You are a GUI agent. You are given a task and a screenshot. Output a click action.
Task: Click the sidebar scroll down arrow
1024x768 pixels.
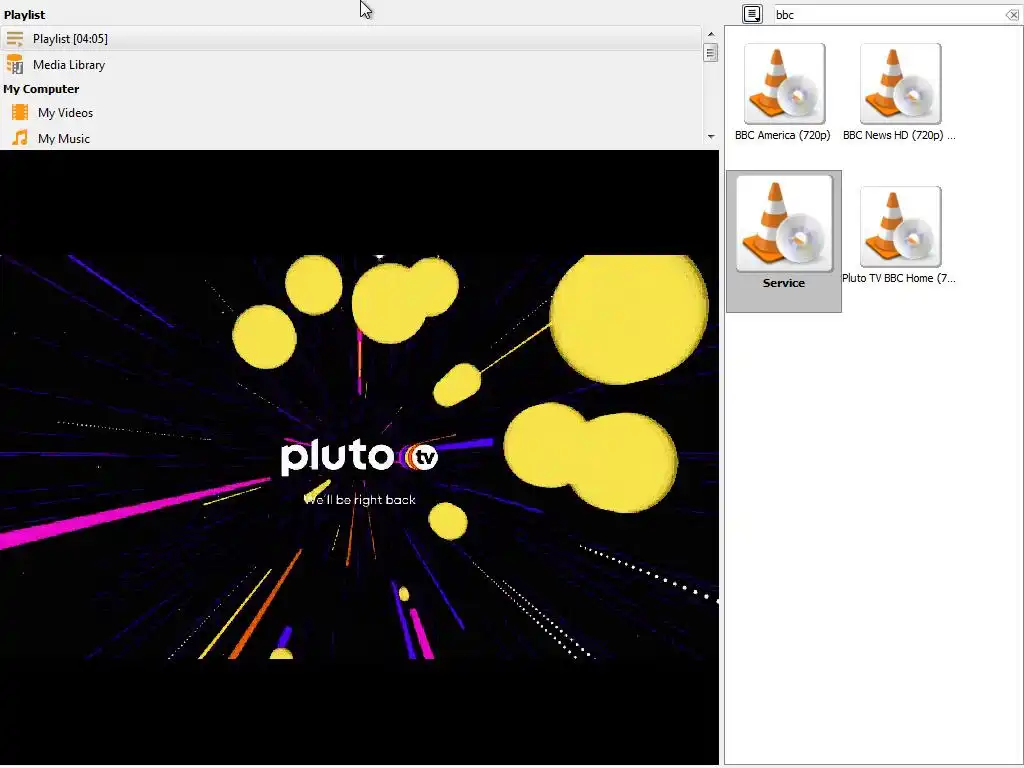coord(711,136)
